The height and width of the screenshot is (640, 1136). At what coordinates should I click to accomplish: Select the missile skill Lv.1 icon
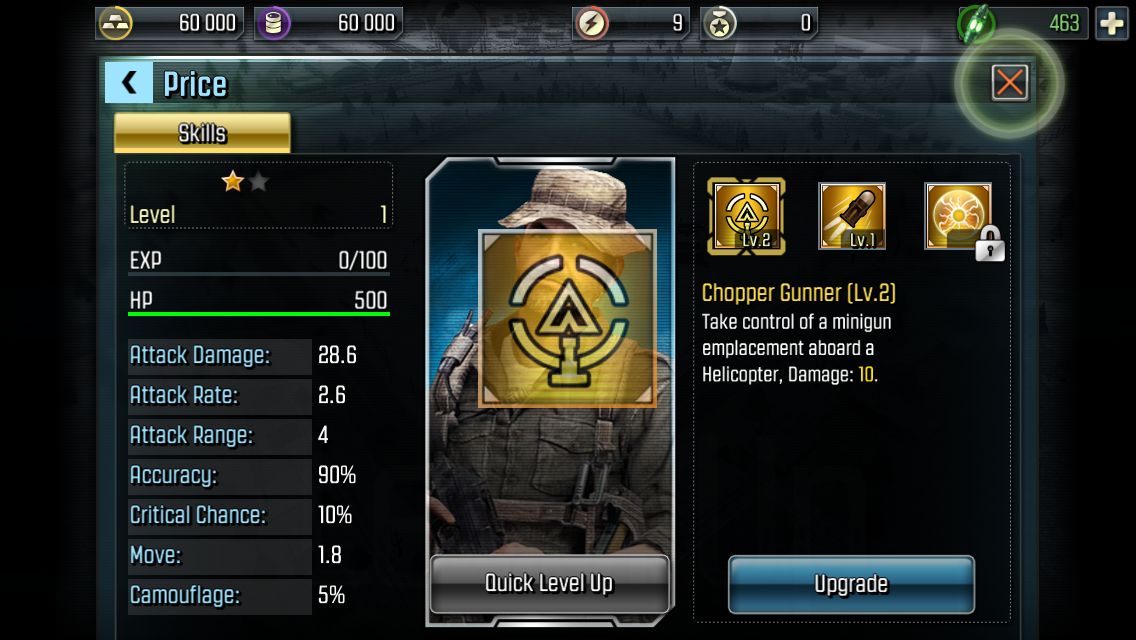click(x=852, y=216)
